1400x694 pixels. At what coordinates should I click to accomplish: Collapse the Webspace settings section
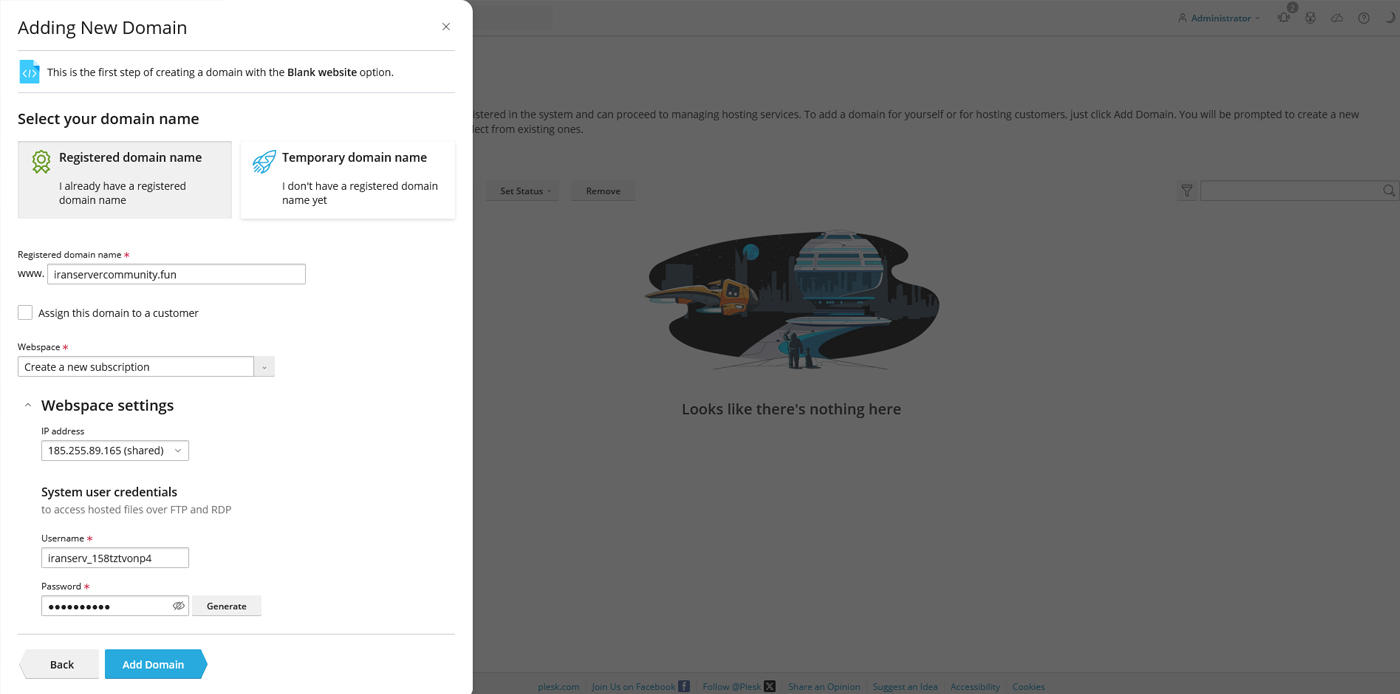(x=28, y=406)
